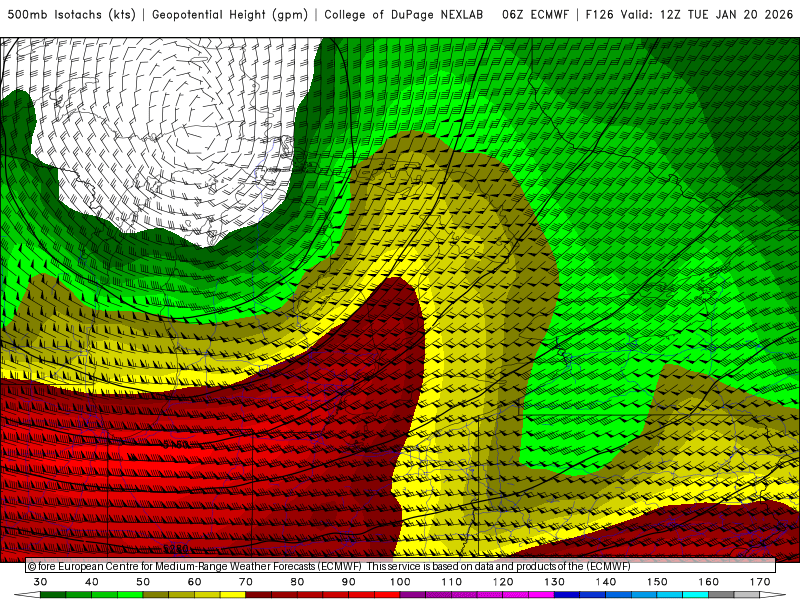The height and width of the screenshot is (600, 800).
Task: Select the 'Geopotential Height (gpm)' header text
Action: tap(230, 15)
